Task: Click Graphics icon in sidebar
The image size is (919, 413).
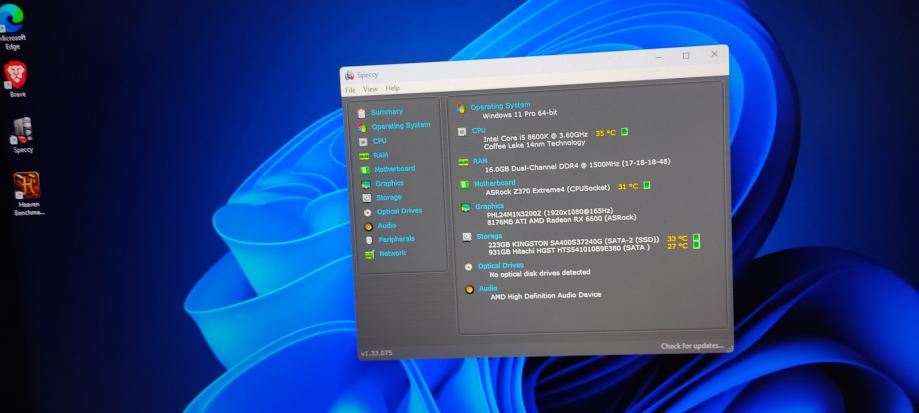Action: click(365, 184)
